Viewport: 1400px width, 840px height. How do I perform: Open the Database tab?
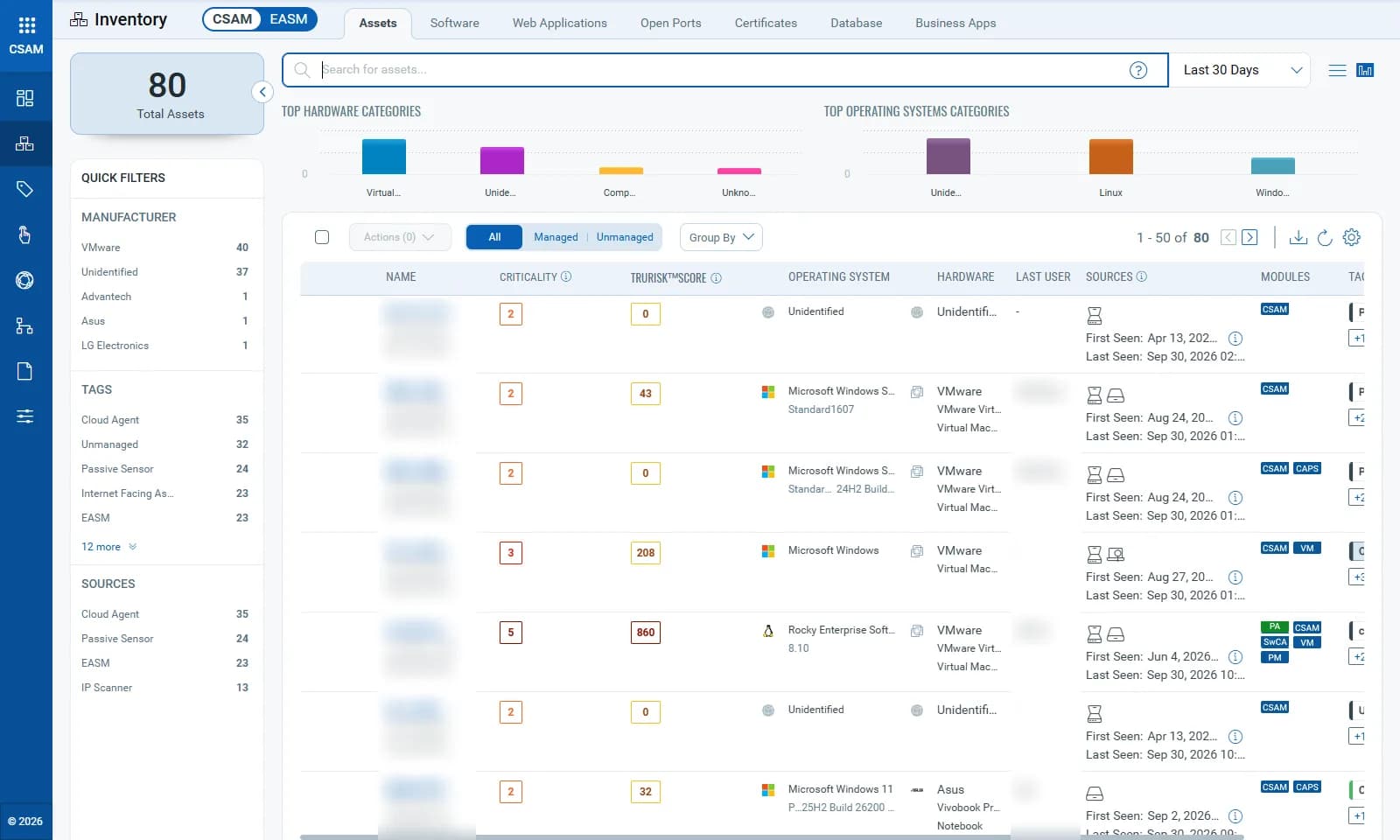(x=857, y=23)
